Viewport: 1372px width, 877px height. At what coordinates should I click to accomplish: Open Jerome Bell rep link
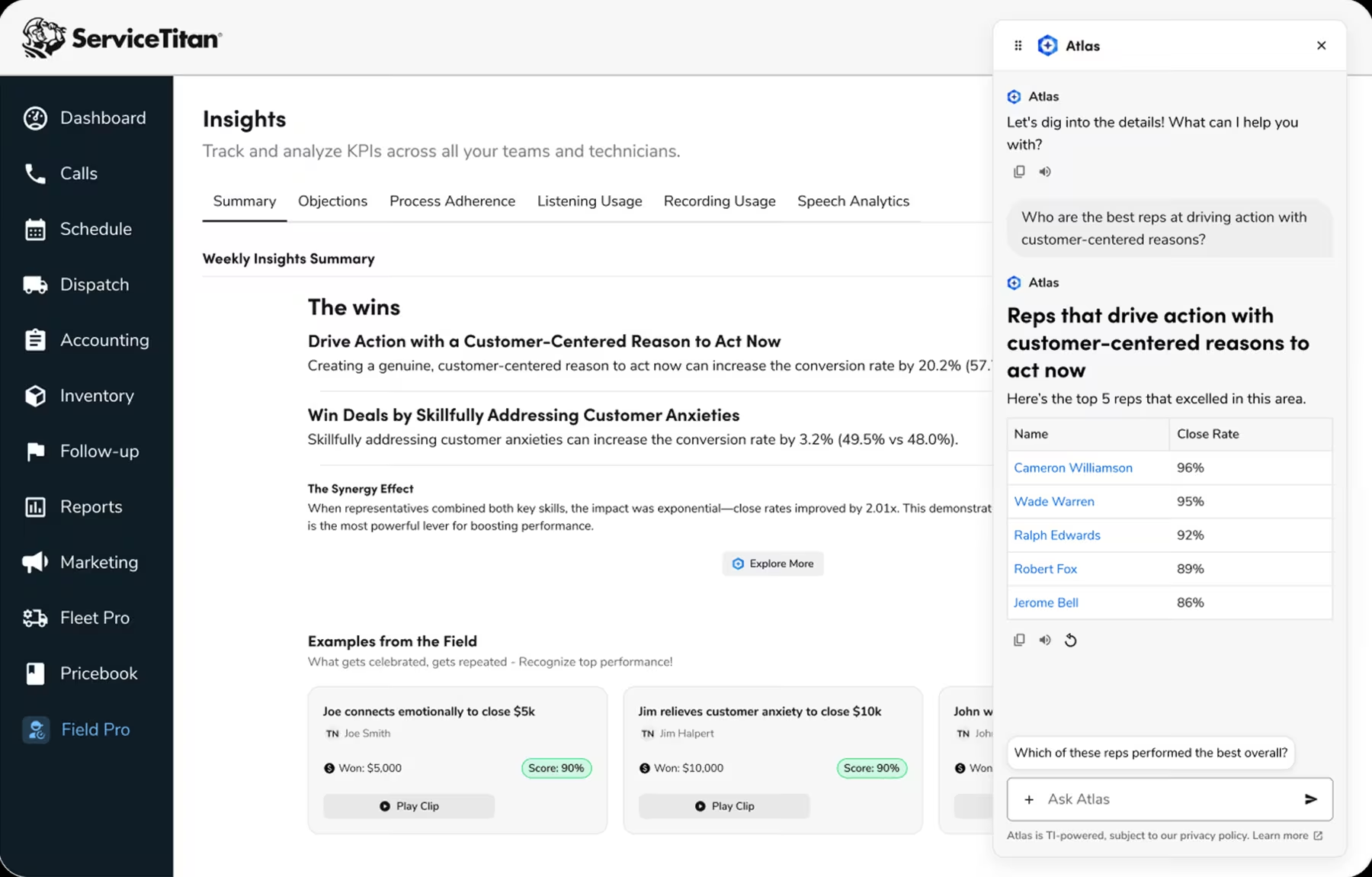pos(1045,602)
